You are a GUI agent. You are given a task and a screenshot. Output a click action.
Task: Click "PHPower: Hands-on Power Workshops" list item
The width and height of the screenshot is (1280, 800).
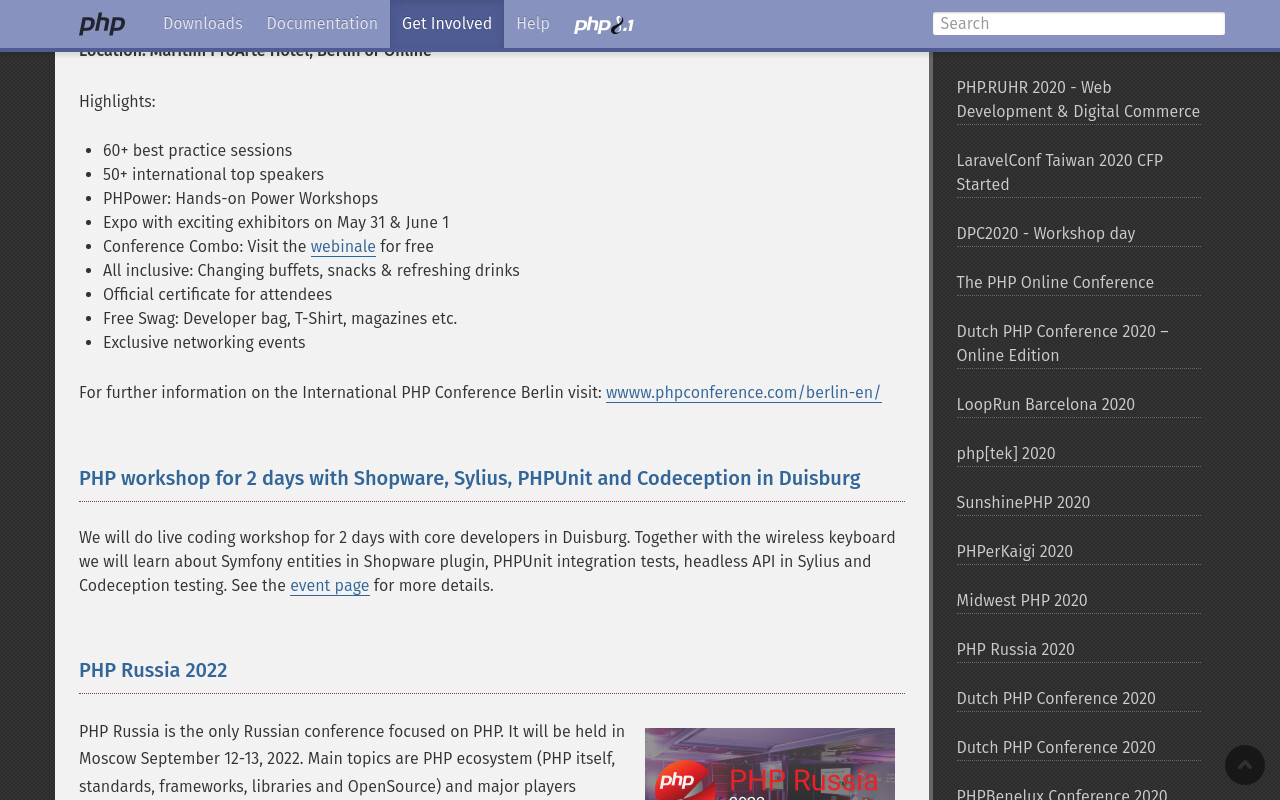click(240, 199)
